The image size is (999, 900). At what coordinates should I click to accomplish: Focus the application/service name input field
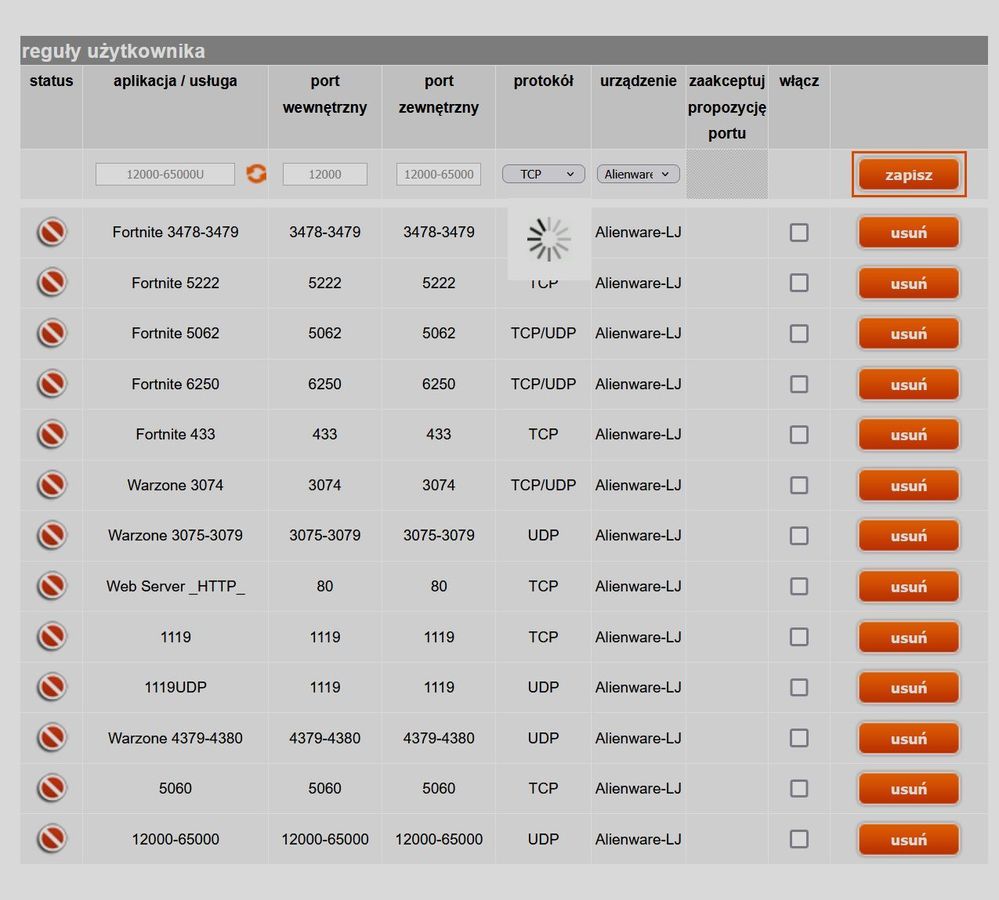tap(165, 174)
